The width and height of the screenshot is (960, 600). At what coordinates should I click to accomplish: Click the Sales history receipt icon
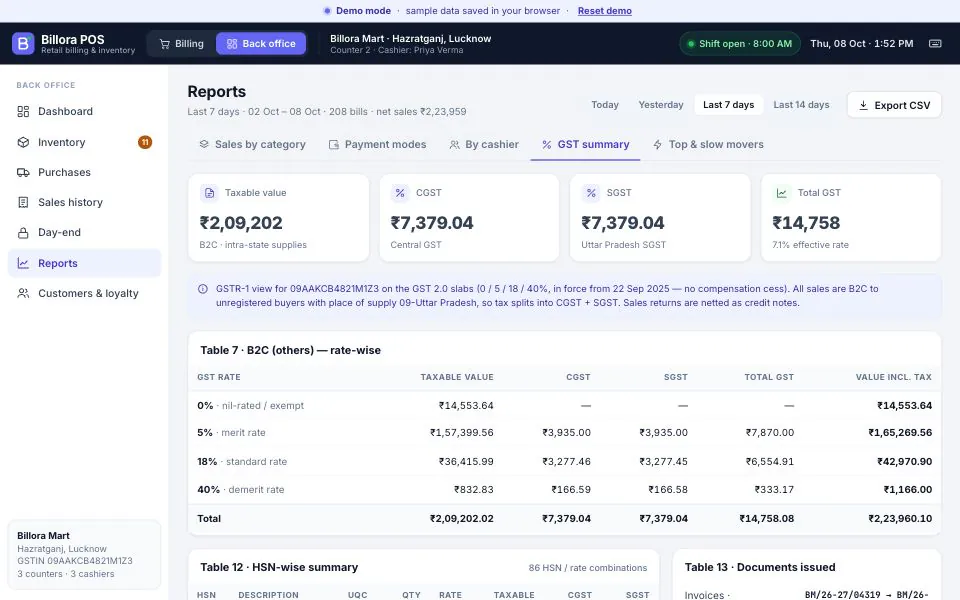[23, 202]
